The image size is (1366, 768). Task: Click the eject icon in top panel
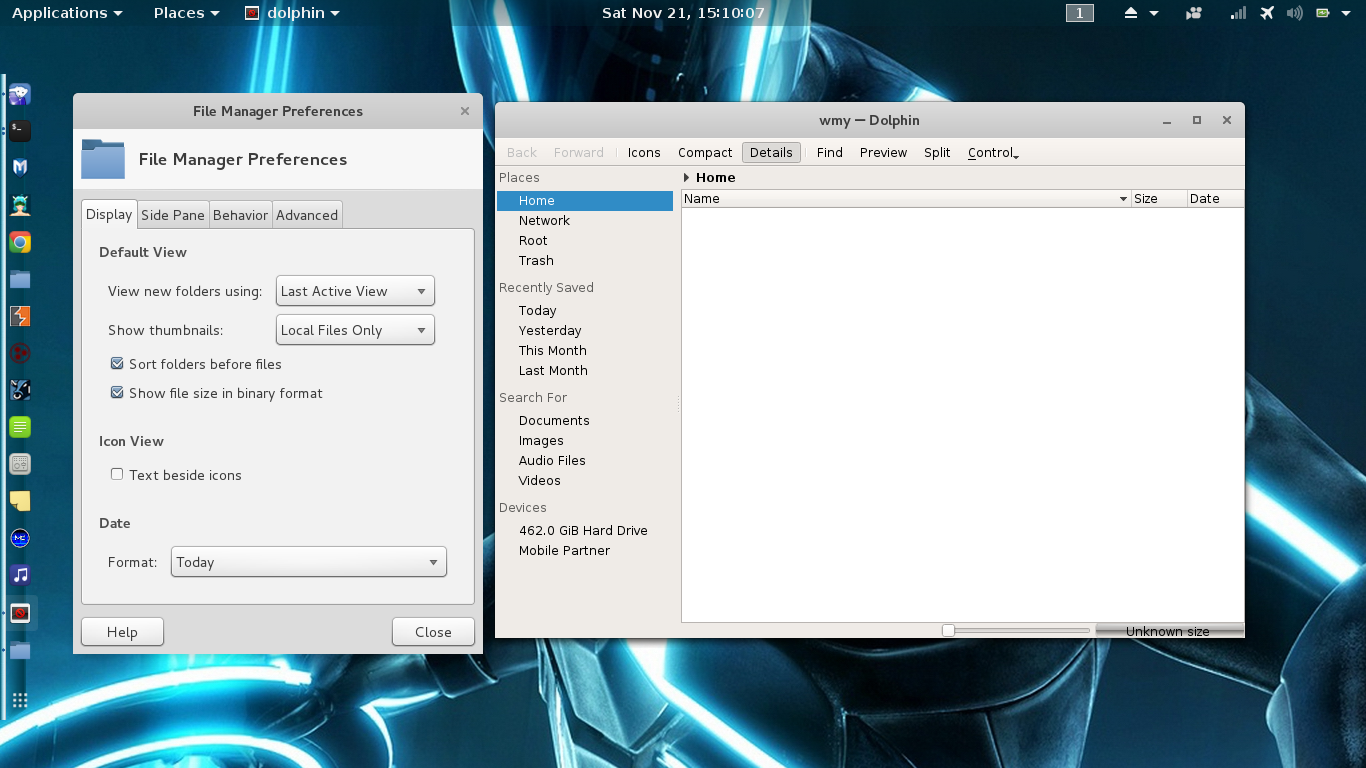(x=1131, y=13)
